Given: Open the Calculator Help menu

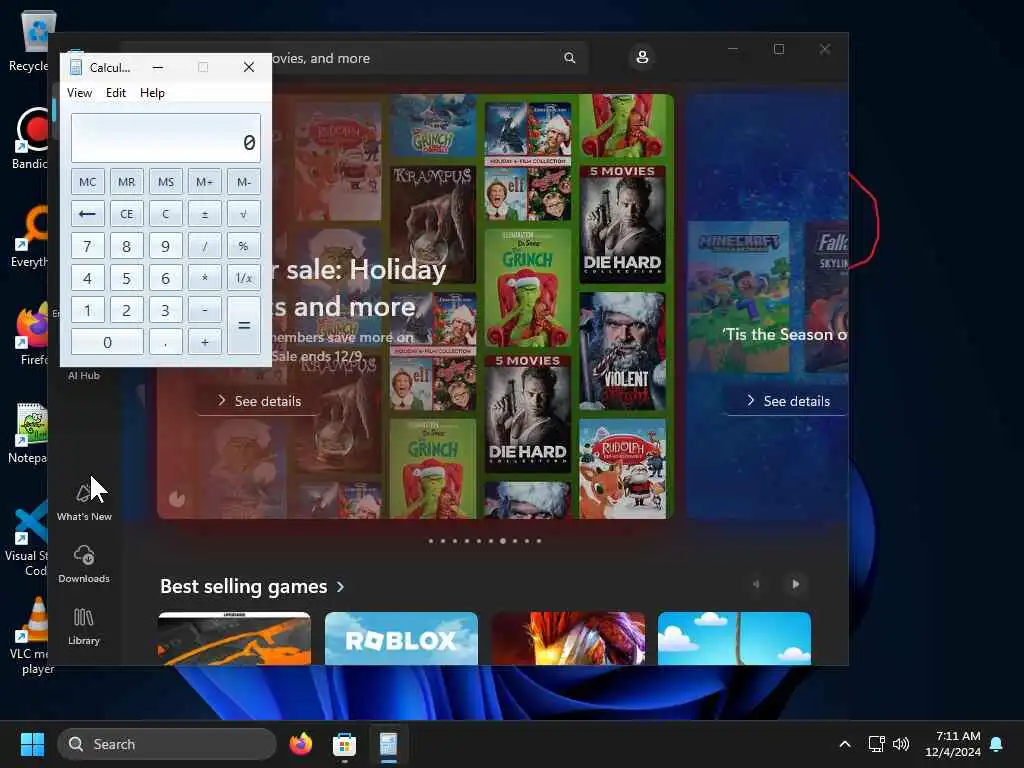Looking at the screenshot, I should coord(152,93).
